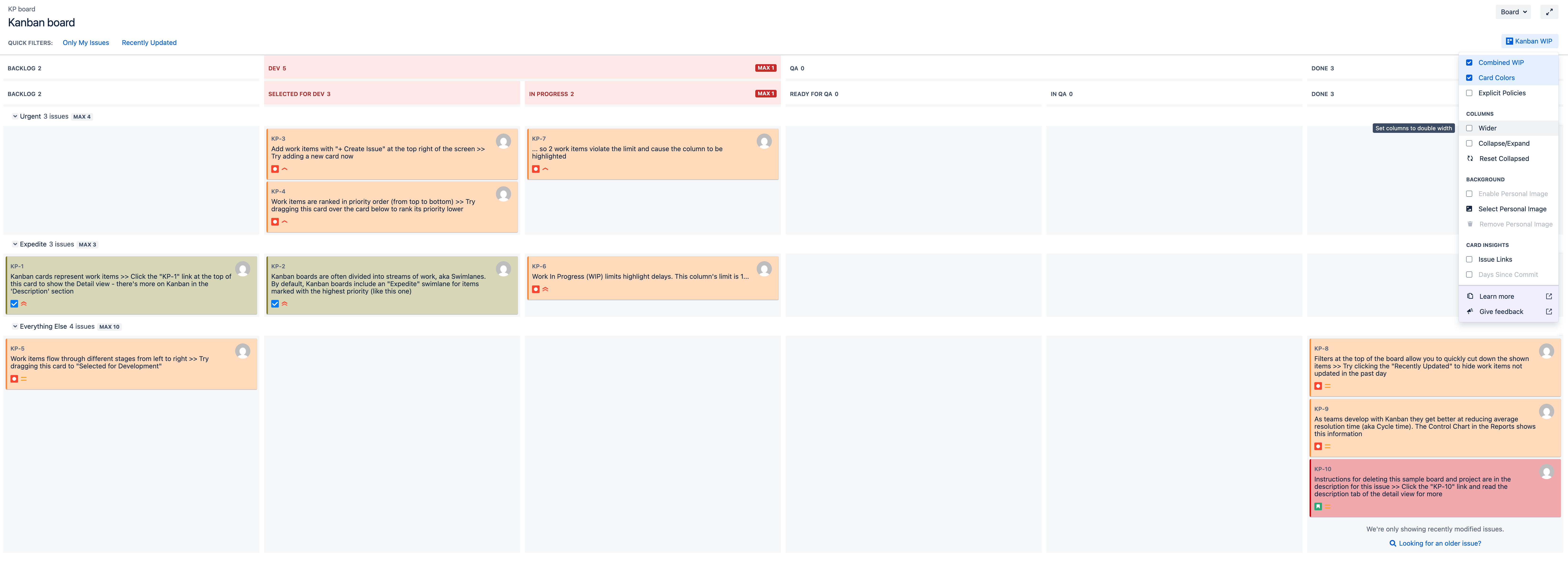Click highest priority icon on KP-2
1568x568 pixels.
(285, 304)
